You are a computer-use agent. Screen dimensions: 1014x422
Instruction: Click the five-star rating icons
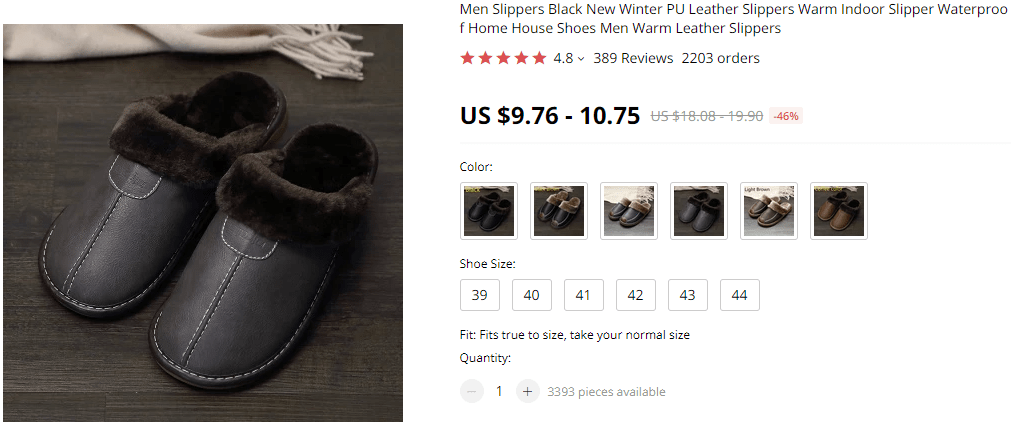[503, 58]
